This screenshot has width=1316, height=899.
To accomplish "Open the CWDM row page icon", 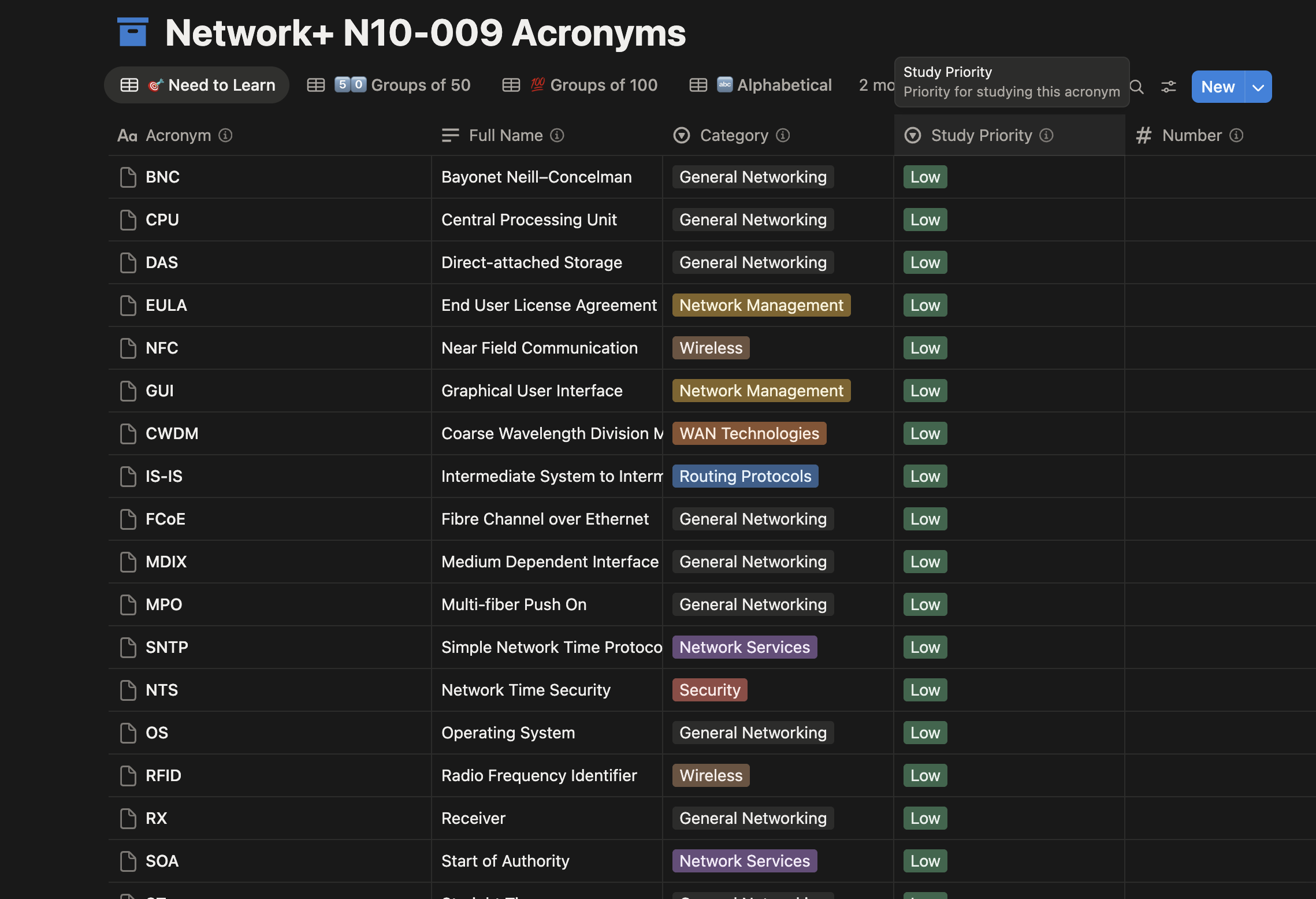I will [128, 433].
